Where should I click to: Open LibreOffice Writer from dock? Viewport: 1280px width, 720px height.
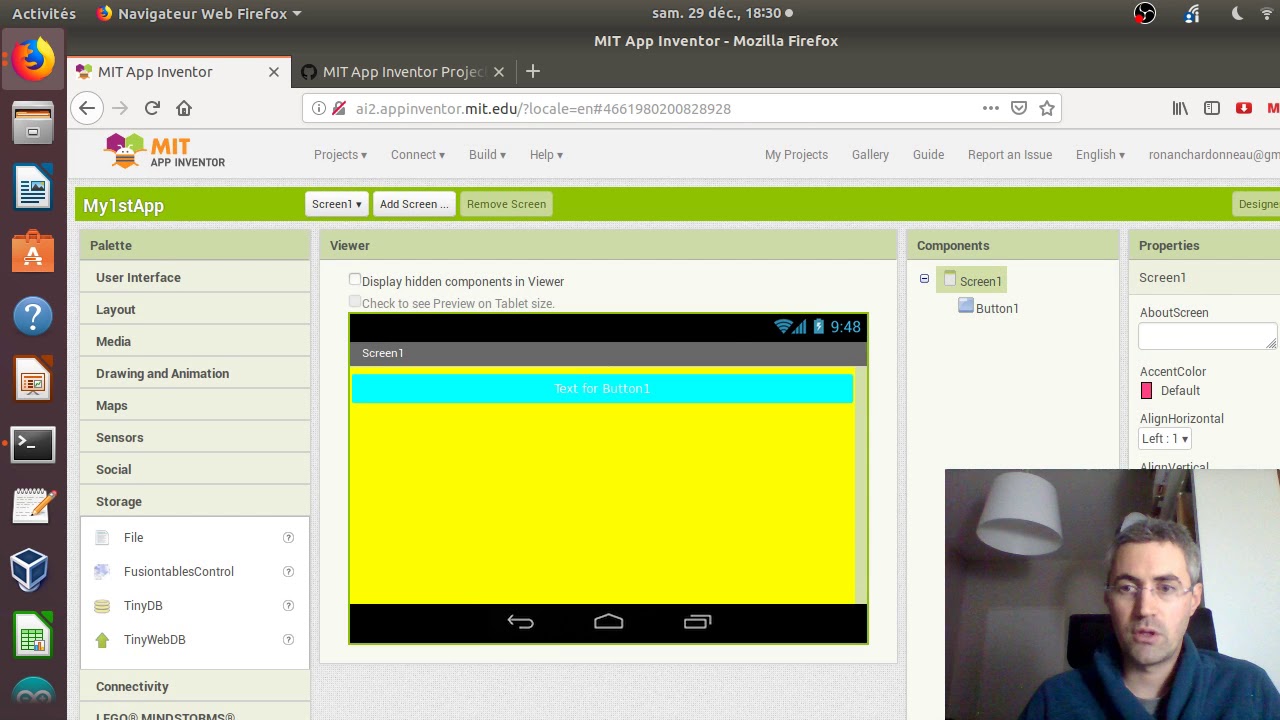[x=33, y=187]
